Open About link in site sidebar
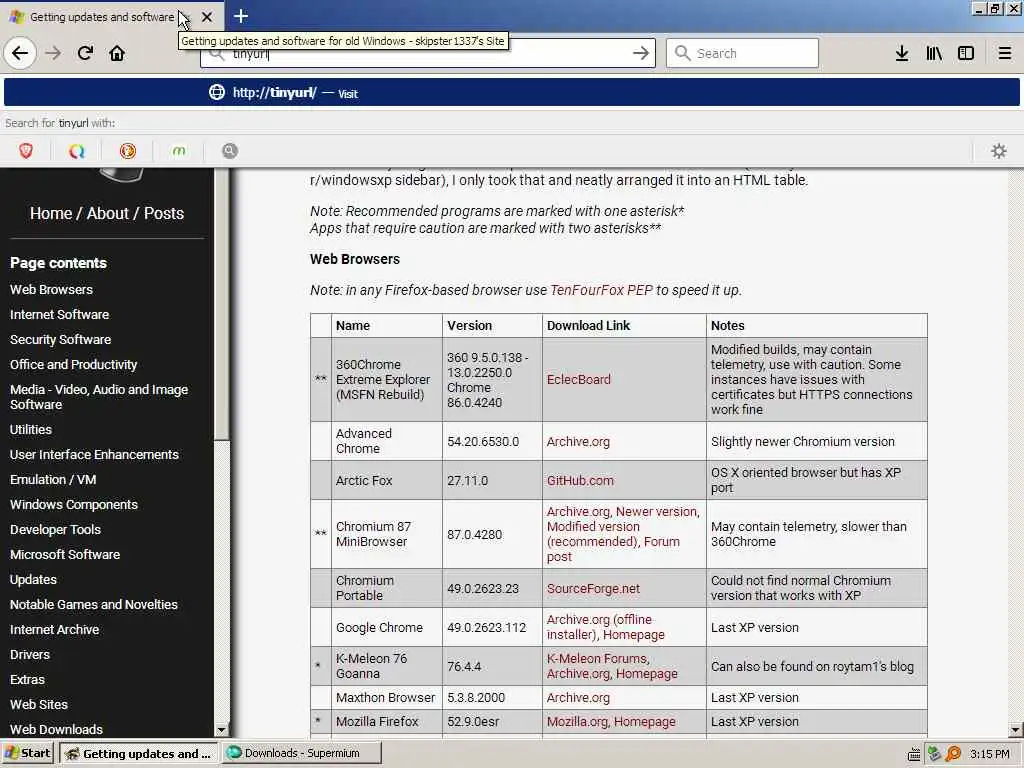 [108, 214]
